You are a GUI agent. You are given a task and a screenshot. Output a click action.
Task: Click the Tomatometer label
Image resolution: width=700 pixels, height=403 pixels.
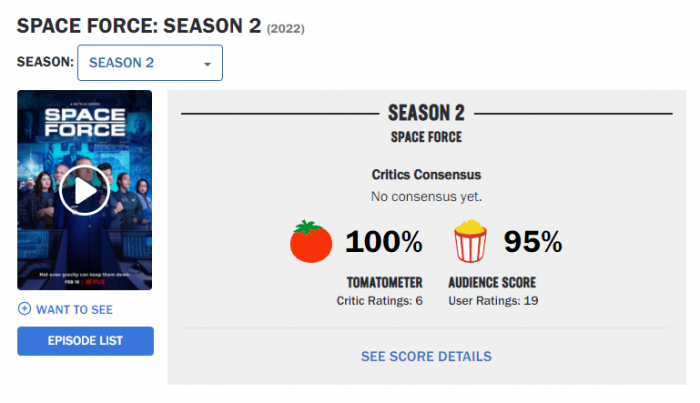click(x=385, y=283)
